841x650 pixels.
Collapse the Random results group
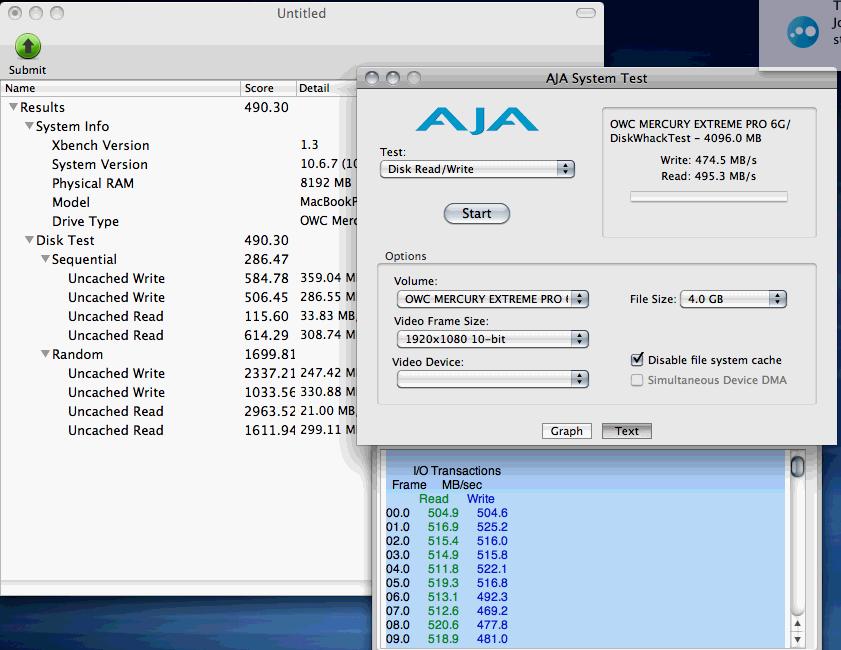tap(45, 354)
